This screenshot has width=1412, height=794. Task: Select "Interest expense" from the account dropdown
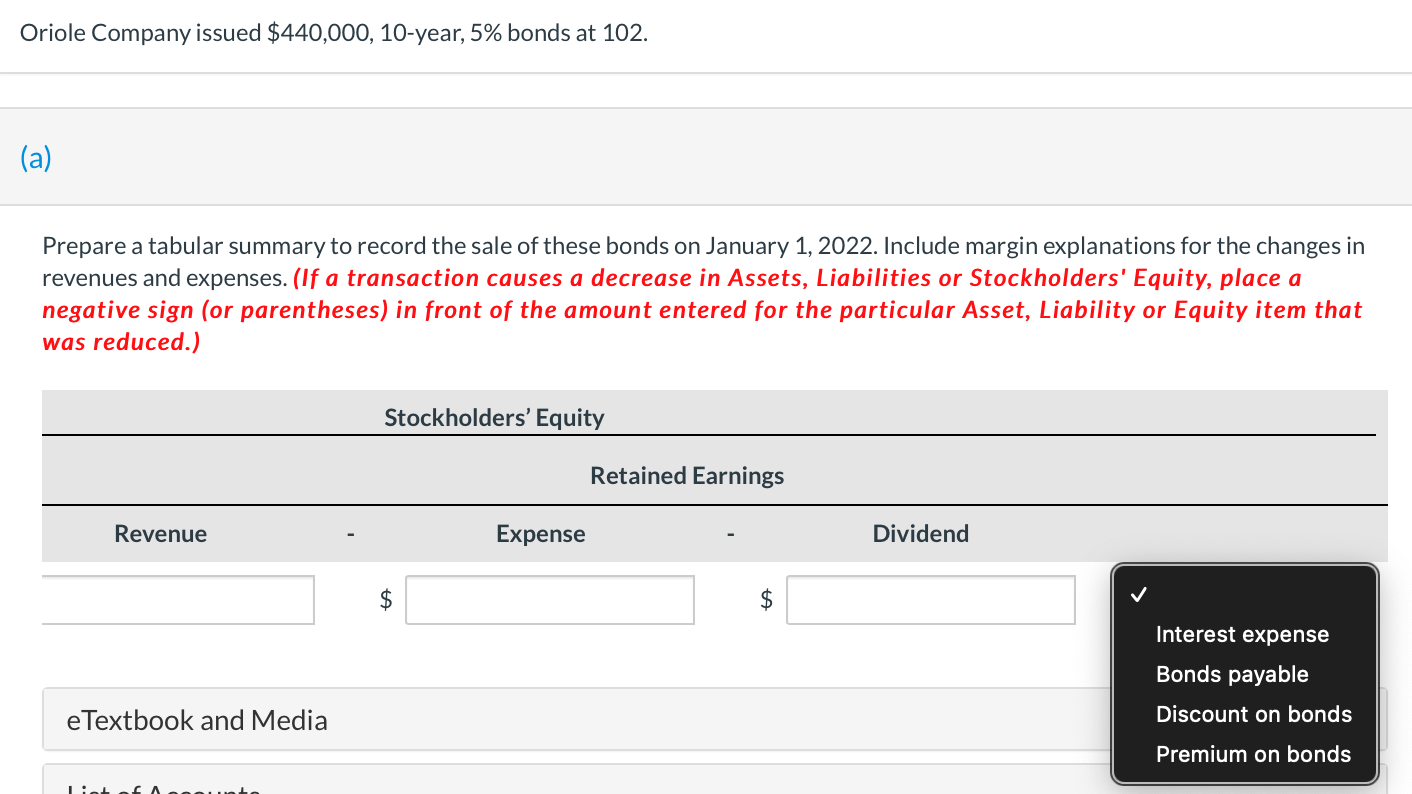[1242, 634]
